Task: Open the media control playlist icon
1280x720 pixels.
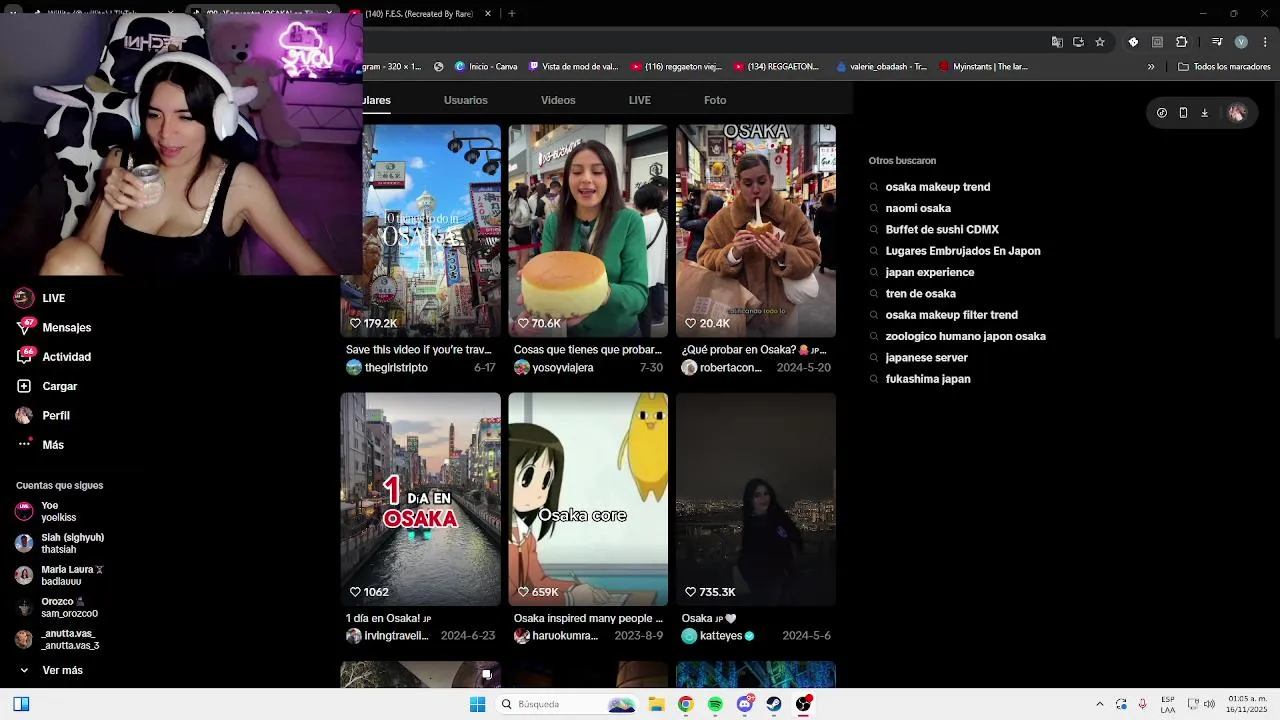Action: pyautogui.click(x=1217, y=42)
